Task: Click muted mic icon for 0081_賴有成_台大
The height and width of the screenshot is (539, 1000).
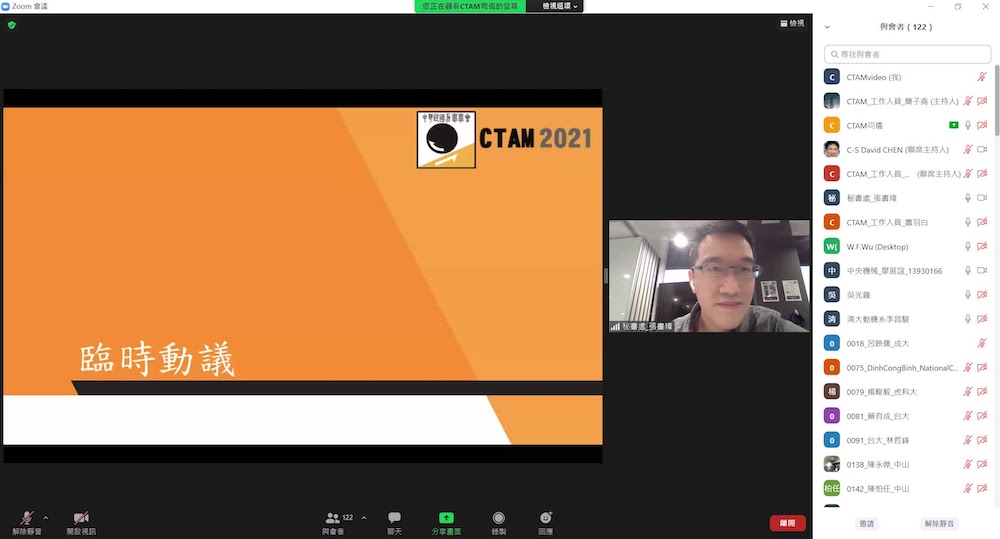Action: coord(967,417)
